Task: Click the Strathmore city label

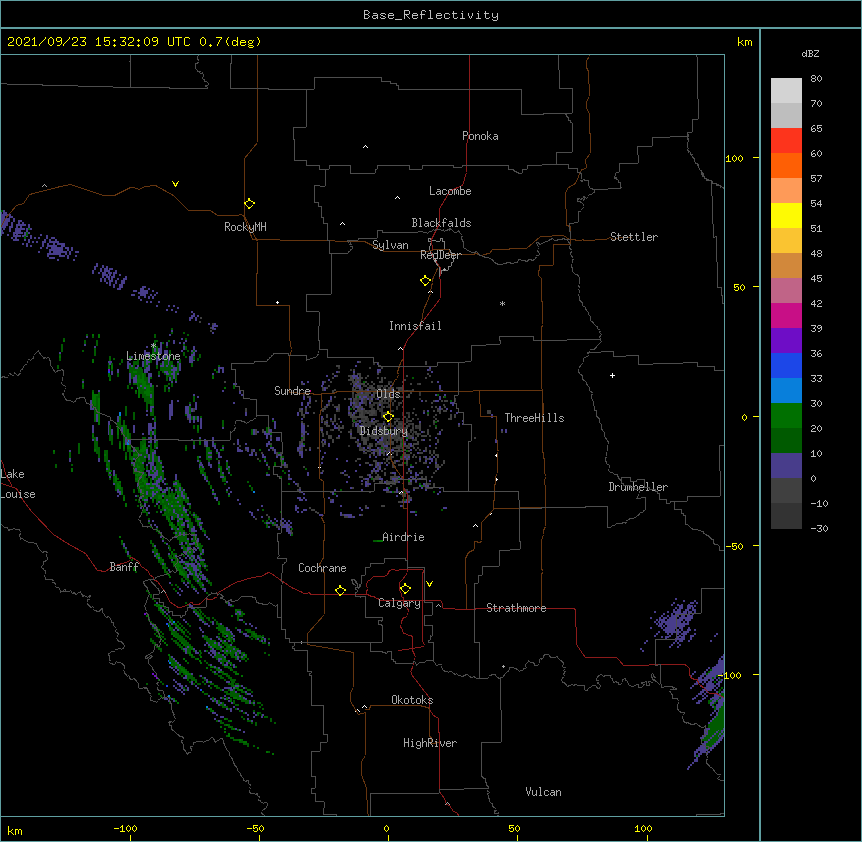Action: tap(516, 608)
